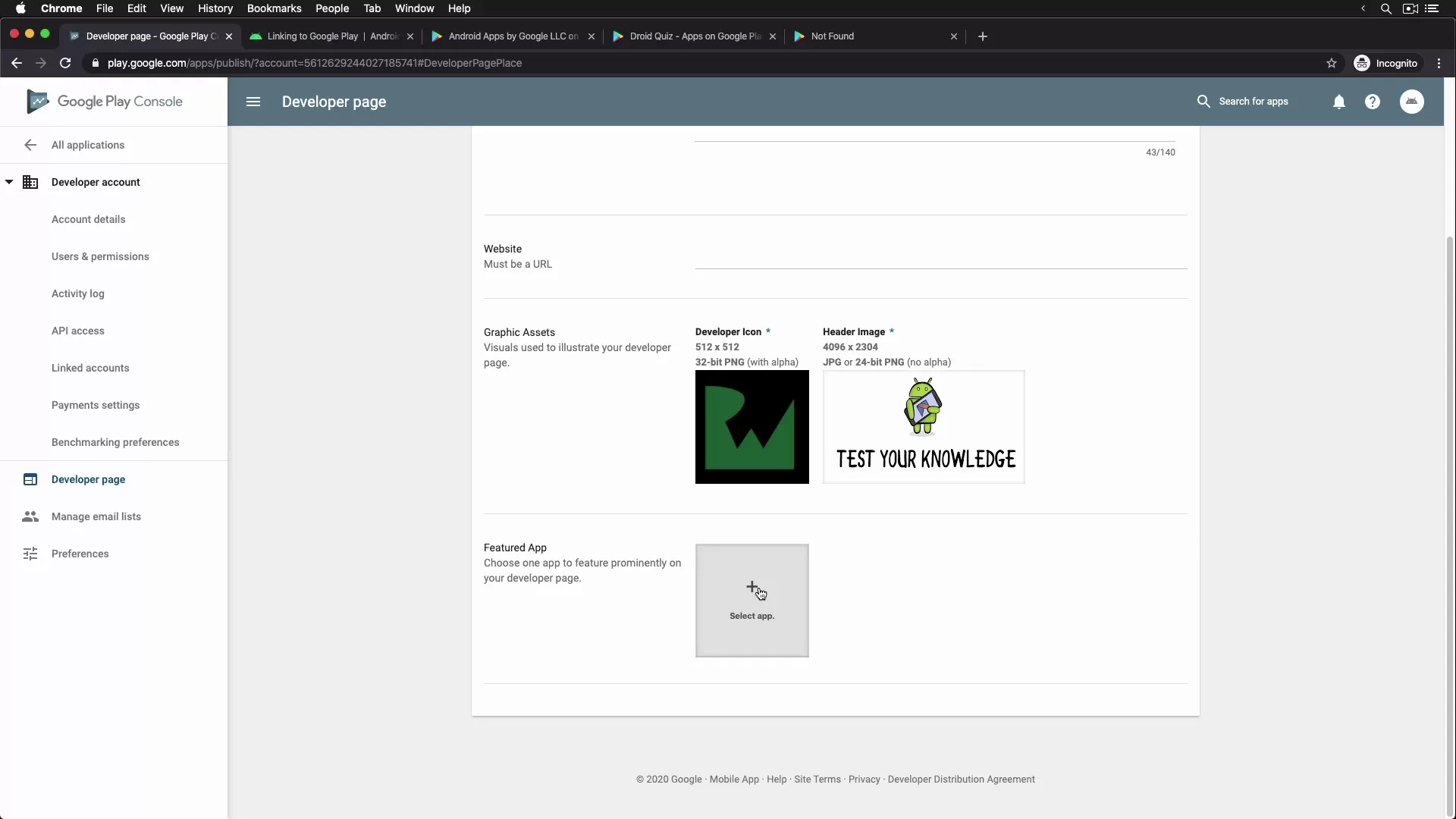This screenshot has height=819, width=1456.
Task: Click the browser forward arrow
Action: pyautogui.click(x=41, y=63)
